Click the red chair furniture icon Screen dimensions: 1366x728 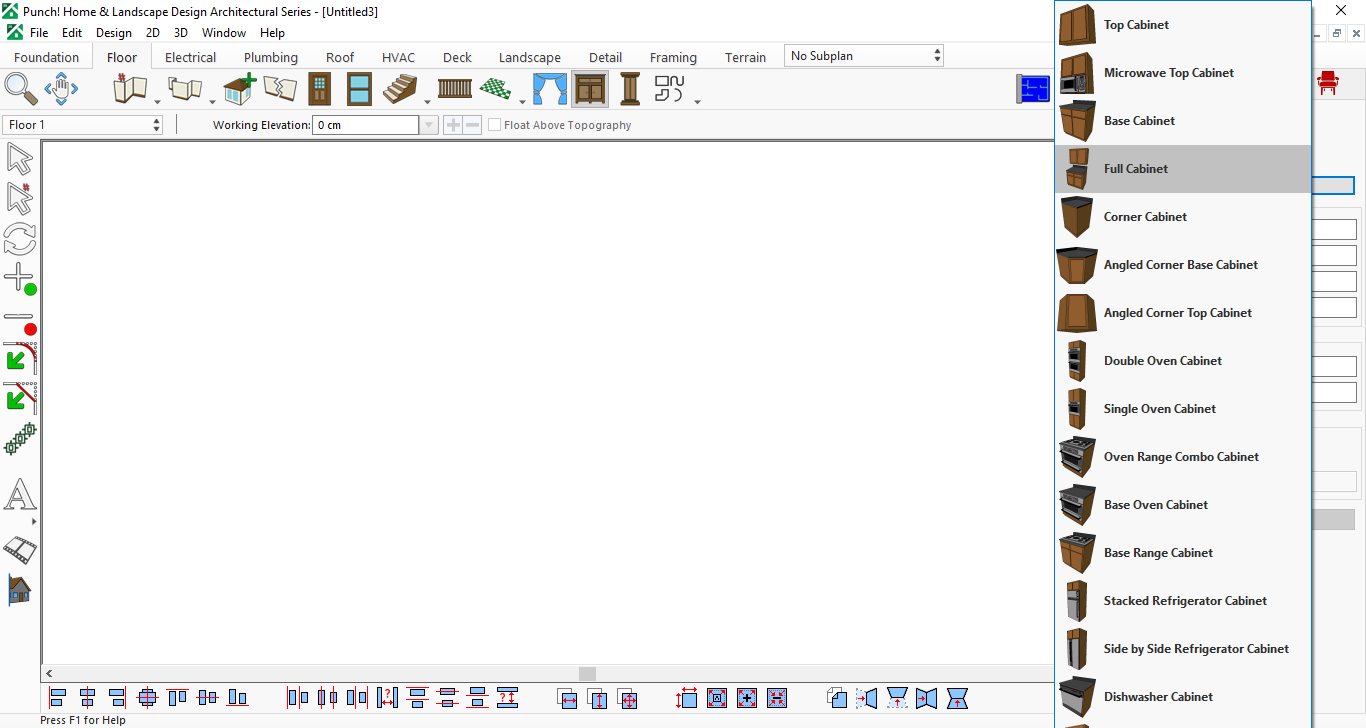pyautogui.click(x=1328, y=83)
